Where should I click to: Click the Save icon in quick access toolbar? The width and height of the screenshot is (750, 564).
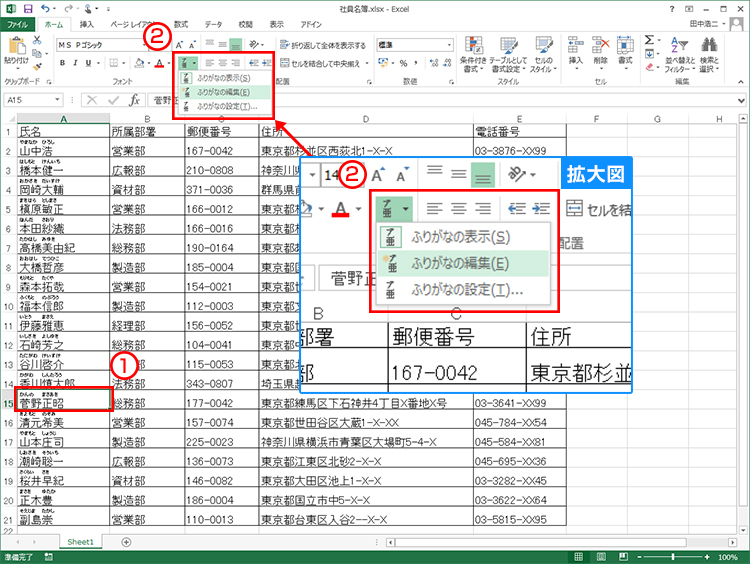30,7
